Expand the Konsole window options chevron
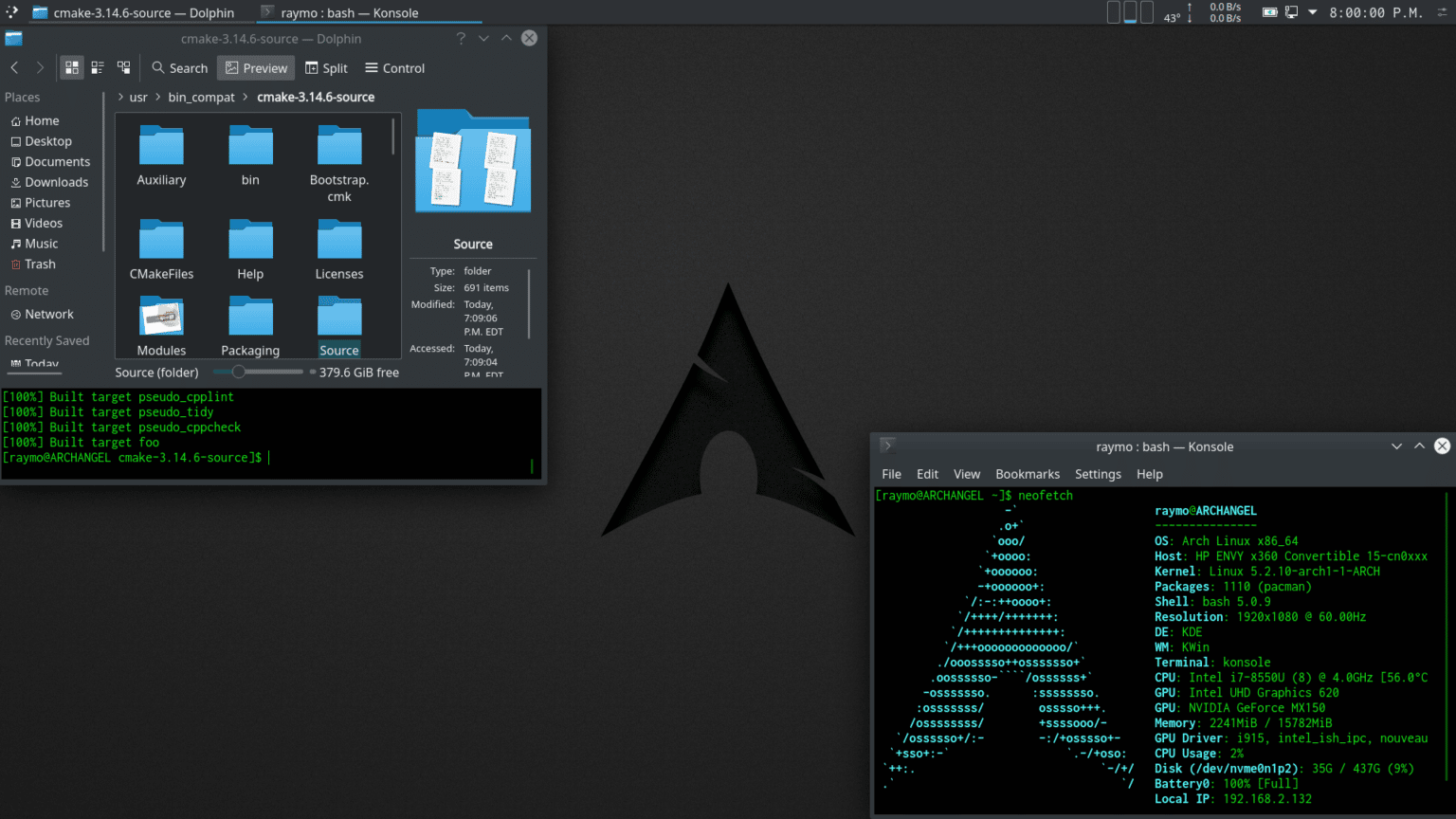Image resolution: width=1456 pixels, height=819 pixels. [1396, 446]
